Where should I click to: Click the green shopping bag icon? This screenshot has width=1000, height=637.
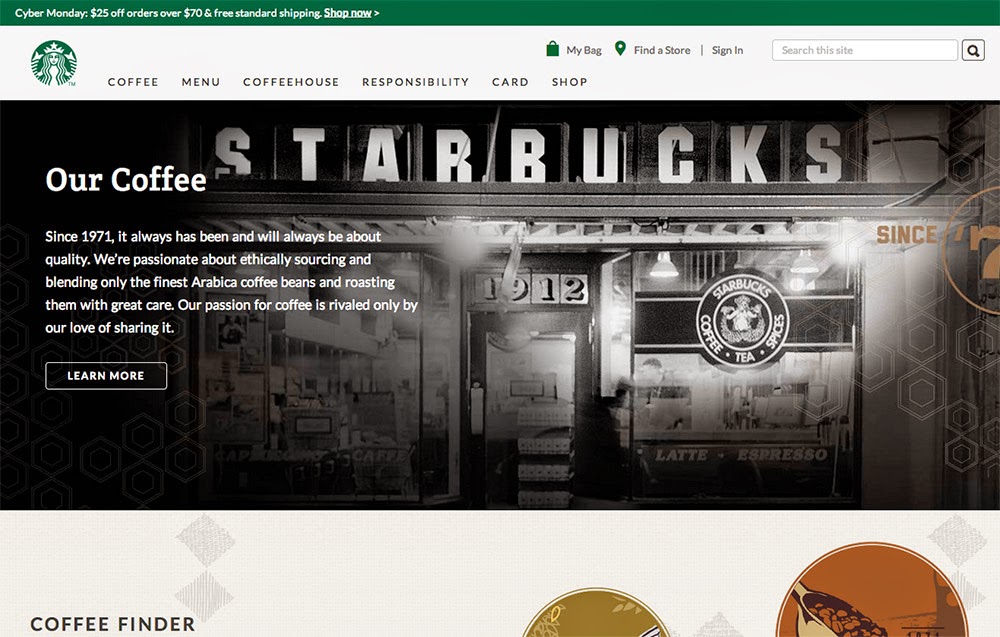(x=552, y=49)
